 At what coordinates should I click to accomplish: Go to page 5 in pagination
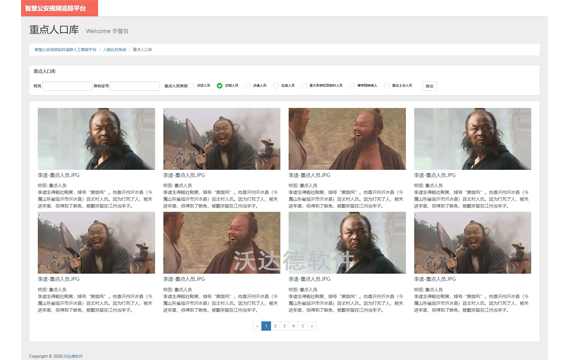[302, 326]
